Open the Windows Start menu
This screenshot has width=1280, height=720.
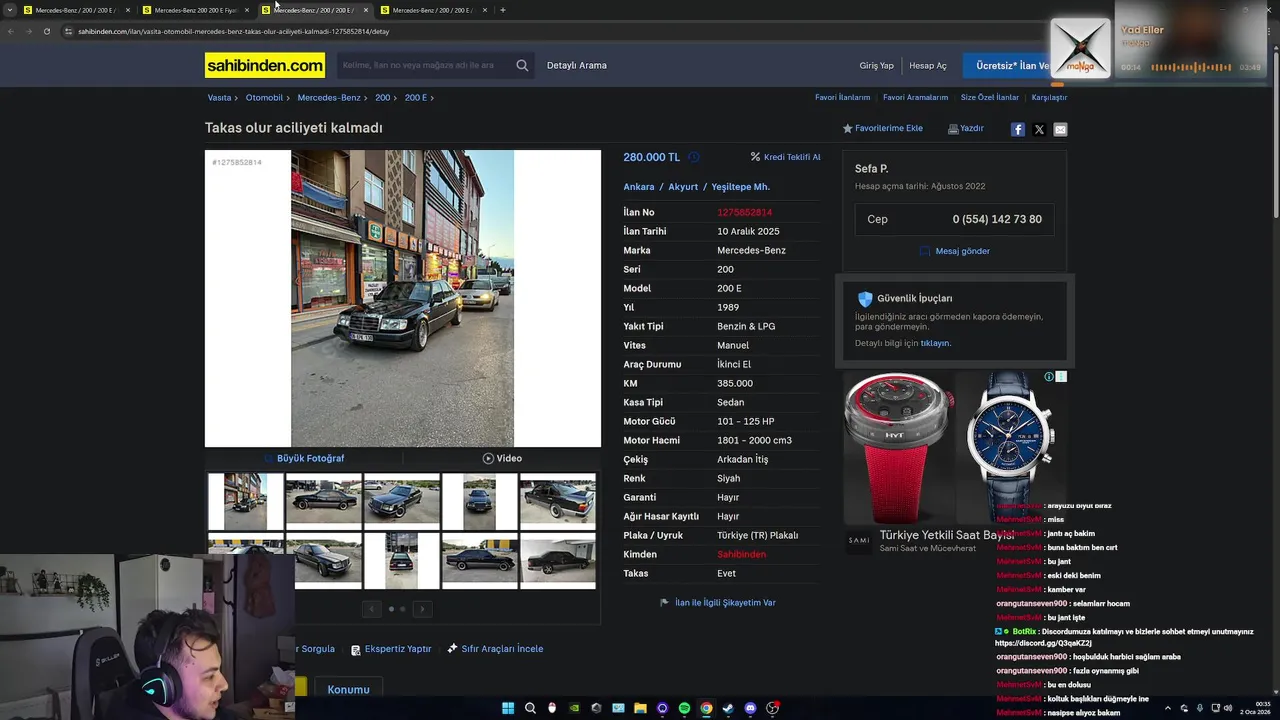click(508, 708)
